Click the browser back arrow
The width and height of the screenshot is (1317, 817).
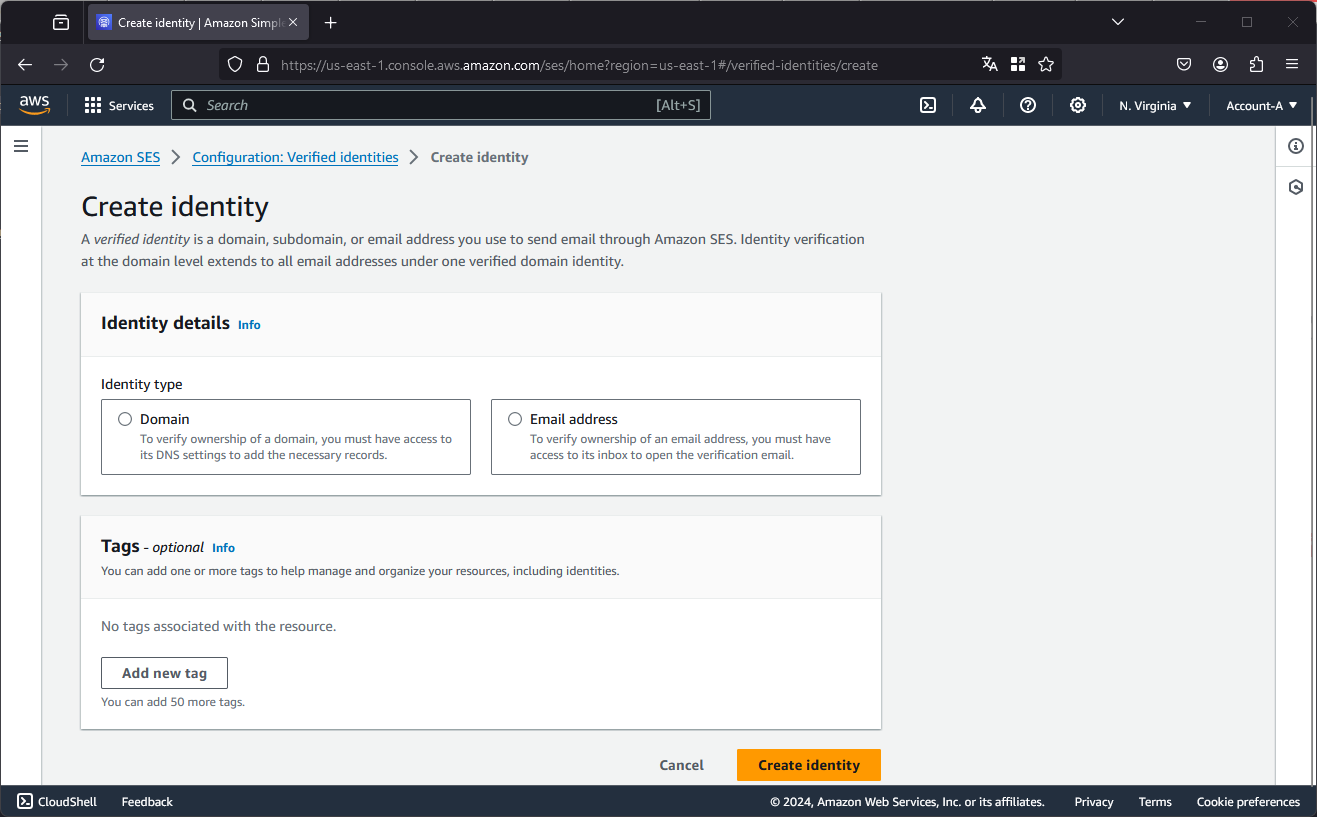(25, 64)
